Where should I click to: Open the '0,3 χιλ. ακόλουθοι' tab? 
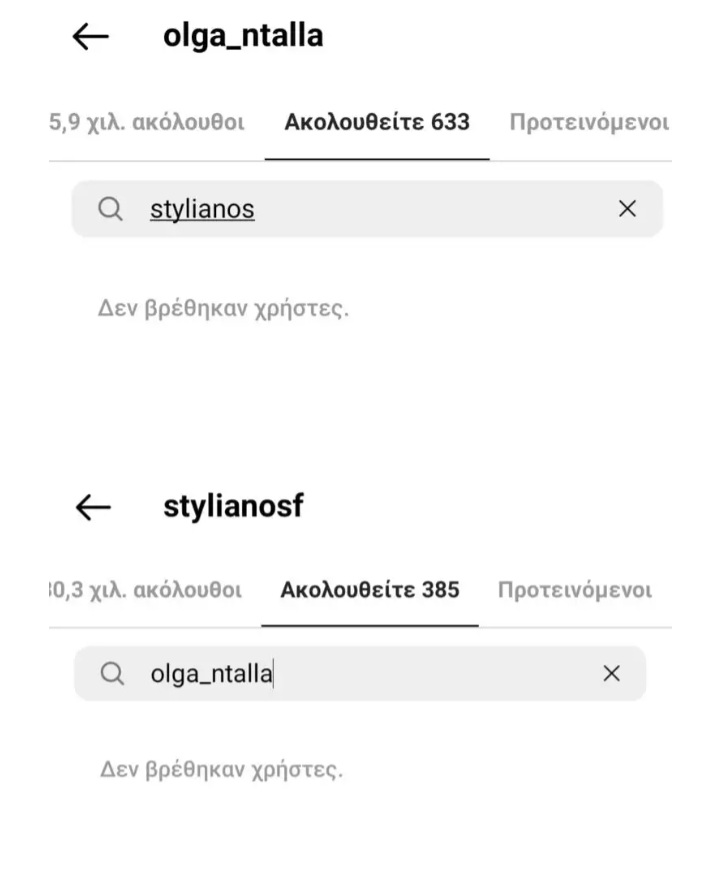(x=146, y=590)
